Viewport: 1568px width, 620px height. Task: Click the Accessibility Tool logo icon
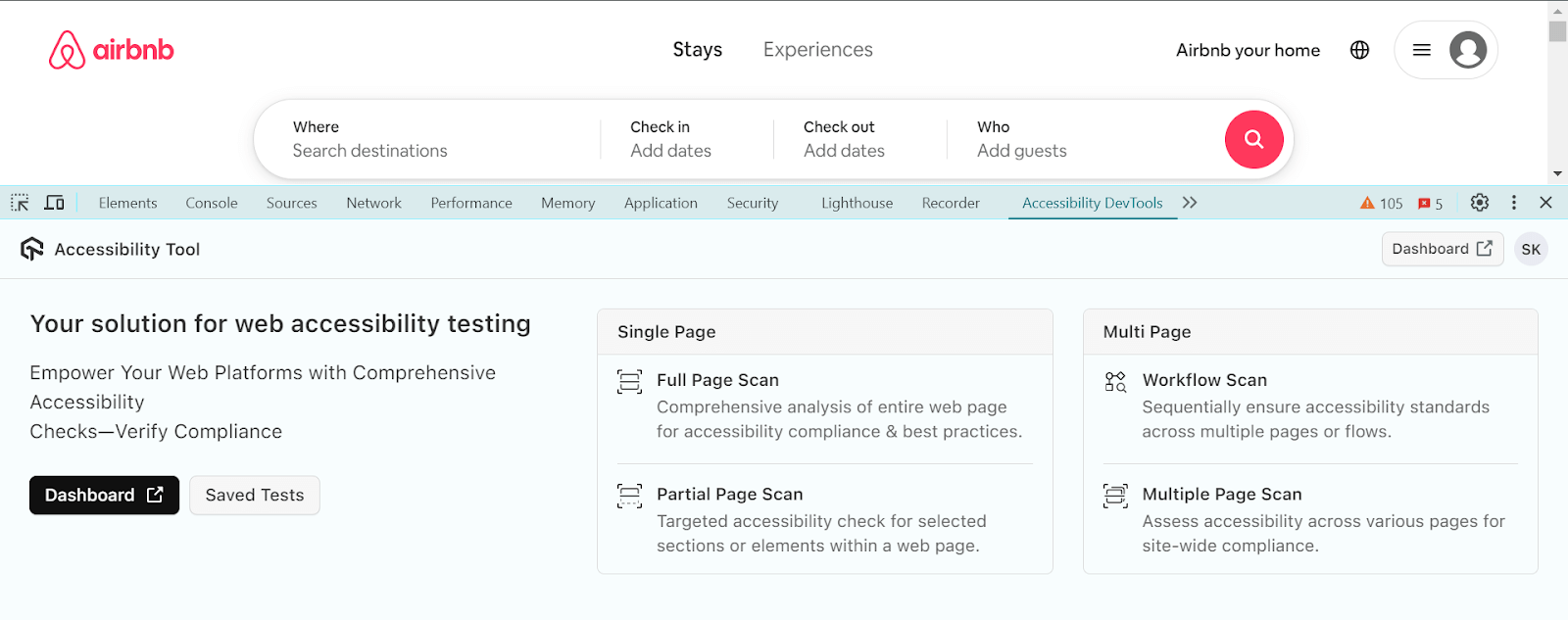click(32, 249)
